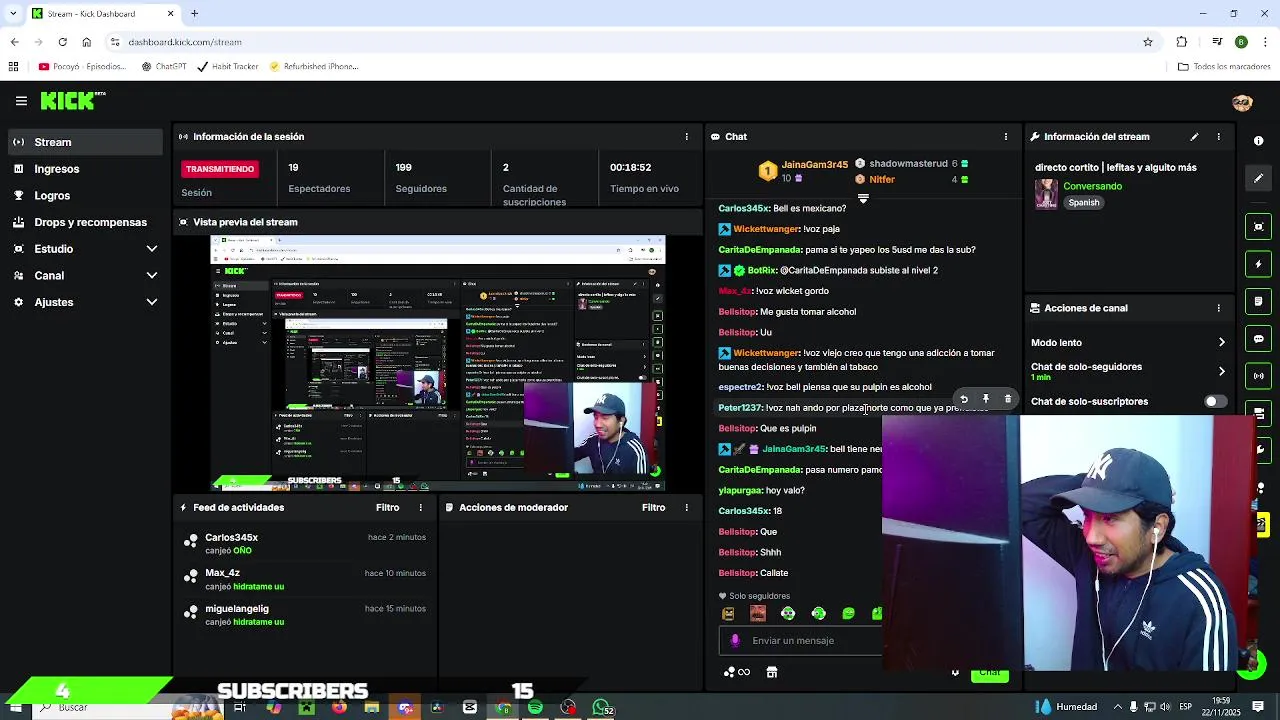Click the TRANSMITIENDO status badge
Screen dimensions: 1280x720
[x=220, y=169]
